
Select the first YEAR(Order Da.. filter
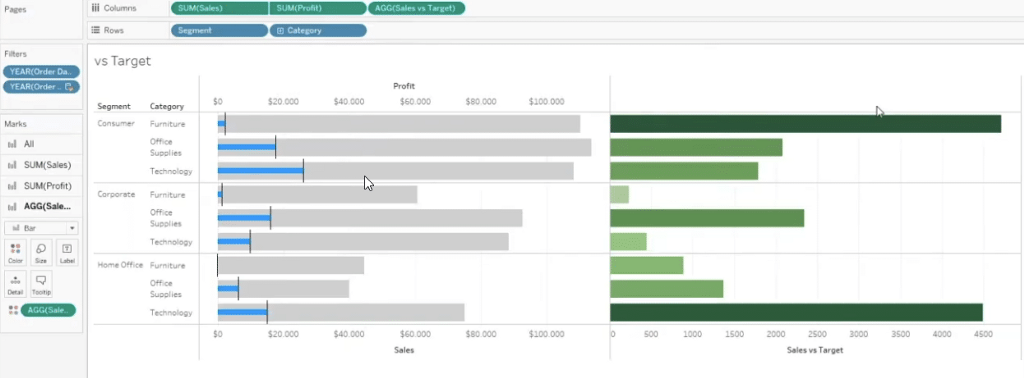point(41,72)
